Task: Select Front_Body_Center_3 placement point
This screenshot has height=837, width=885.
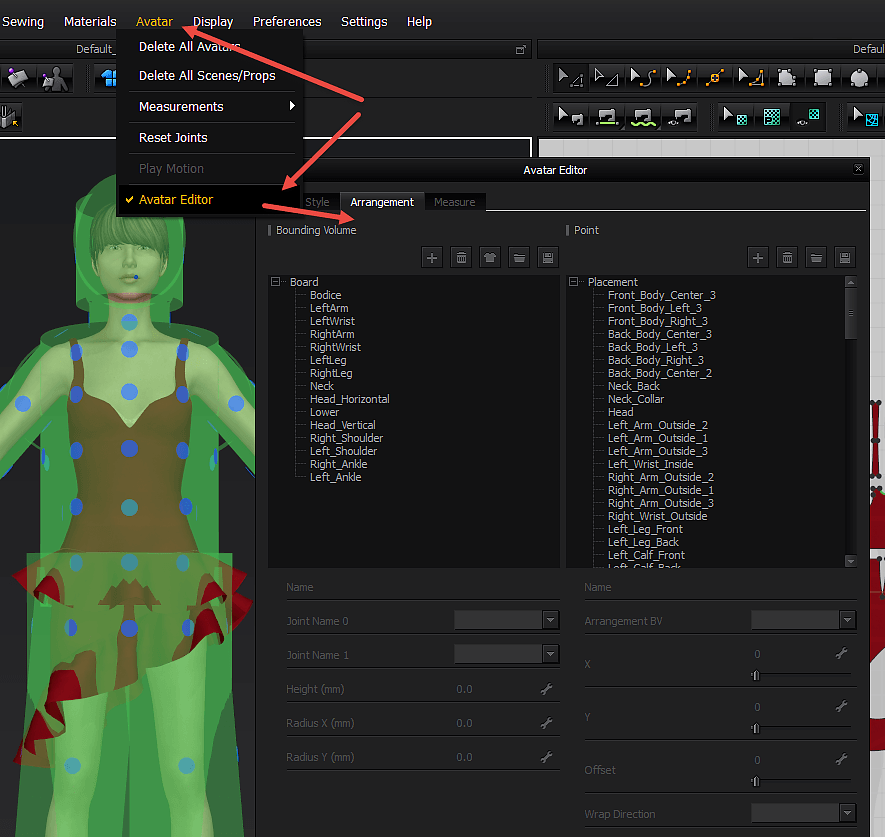Action: pos(661,295)
